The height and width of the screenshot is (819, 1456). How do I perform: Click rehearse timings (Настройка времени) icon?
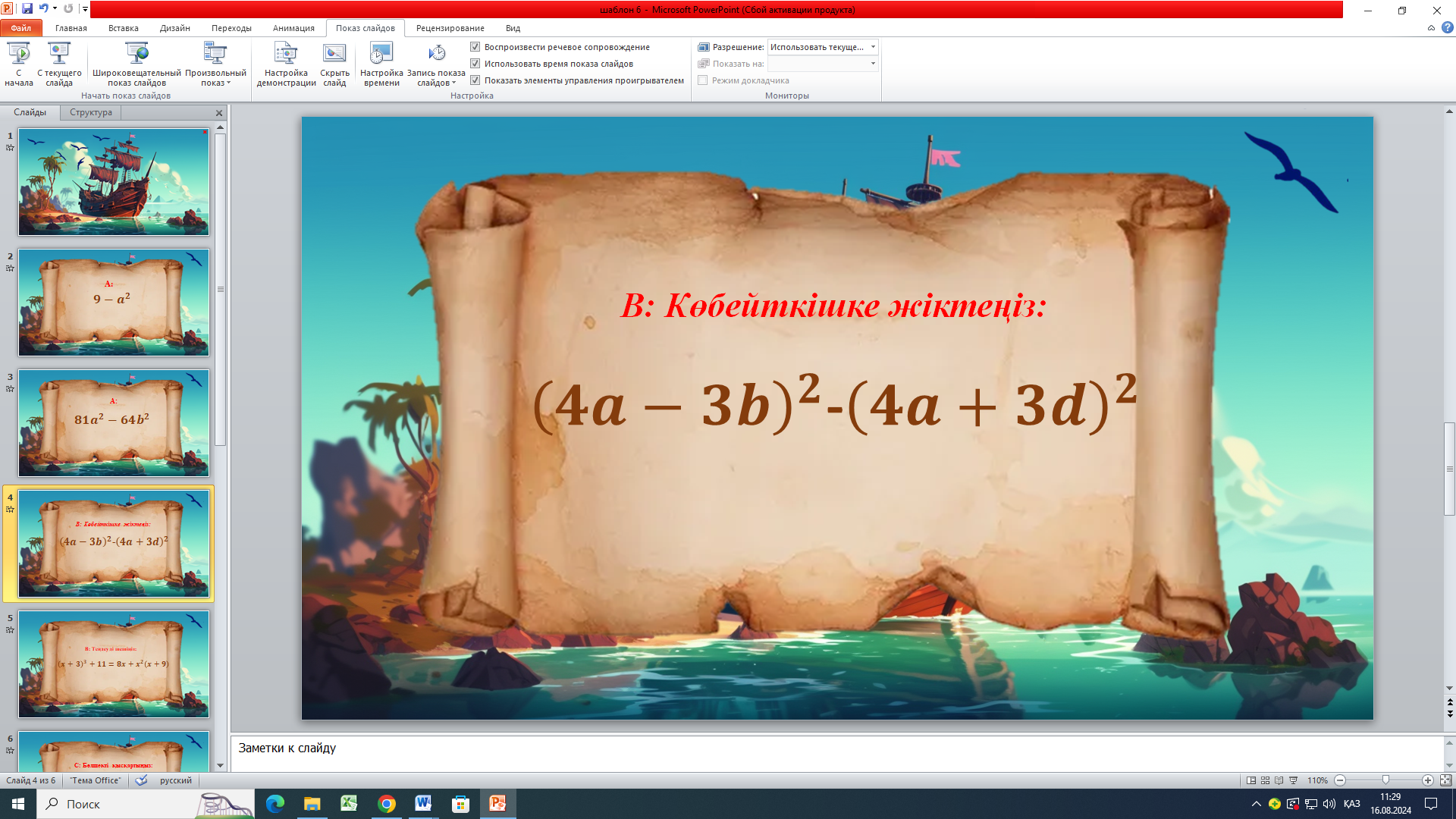pyautogui.click(x=381, y=54)
